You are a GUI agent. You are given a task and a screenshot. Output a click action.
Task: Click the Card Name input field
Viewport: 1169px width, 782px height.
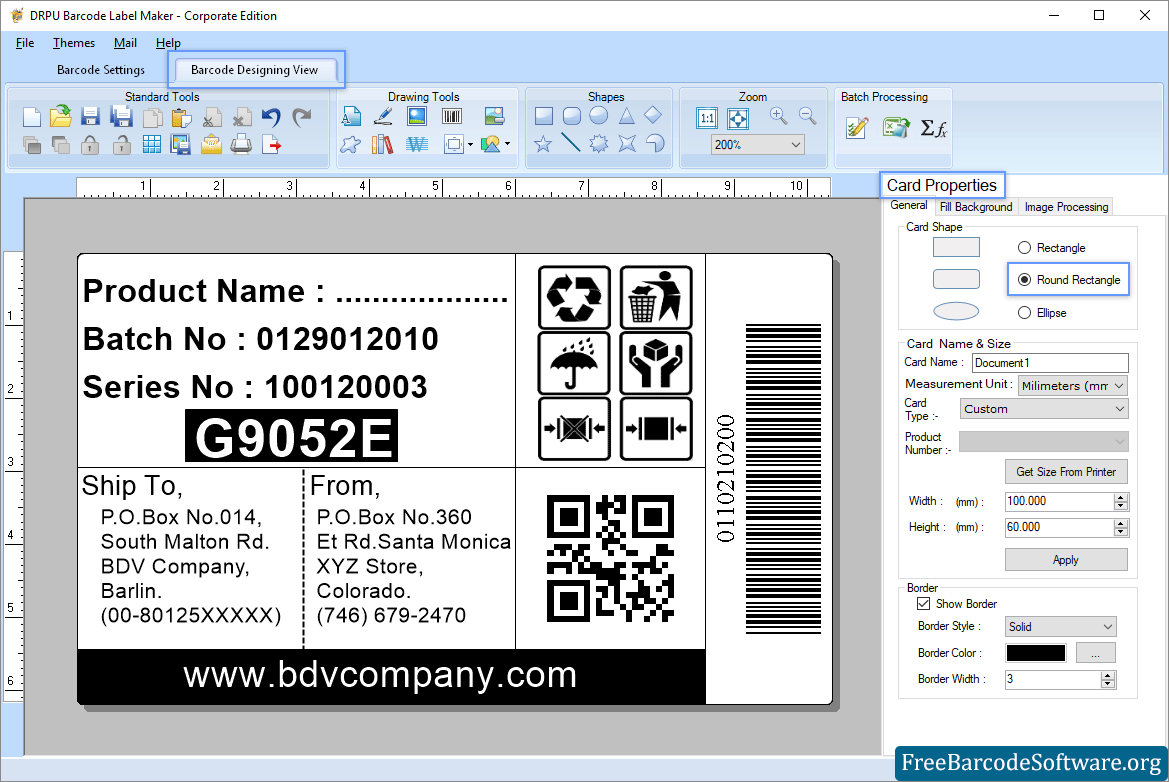1050,362
